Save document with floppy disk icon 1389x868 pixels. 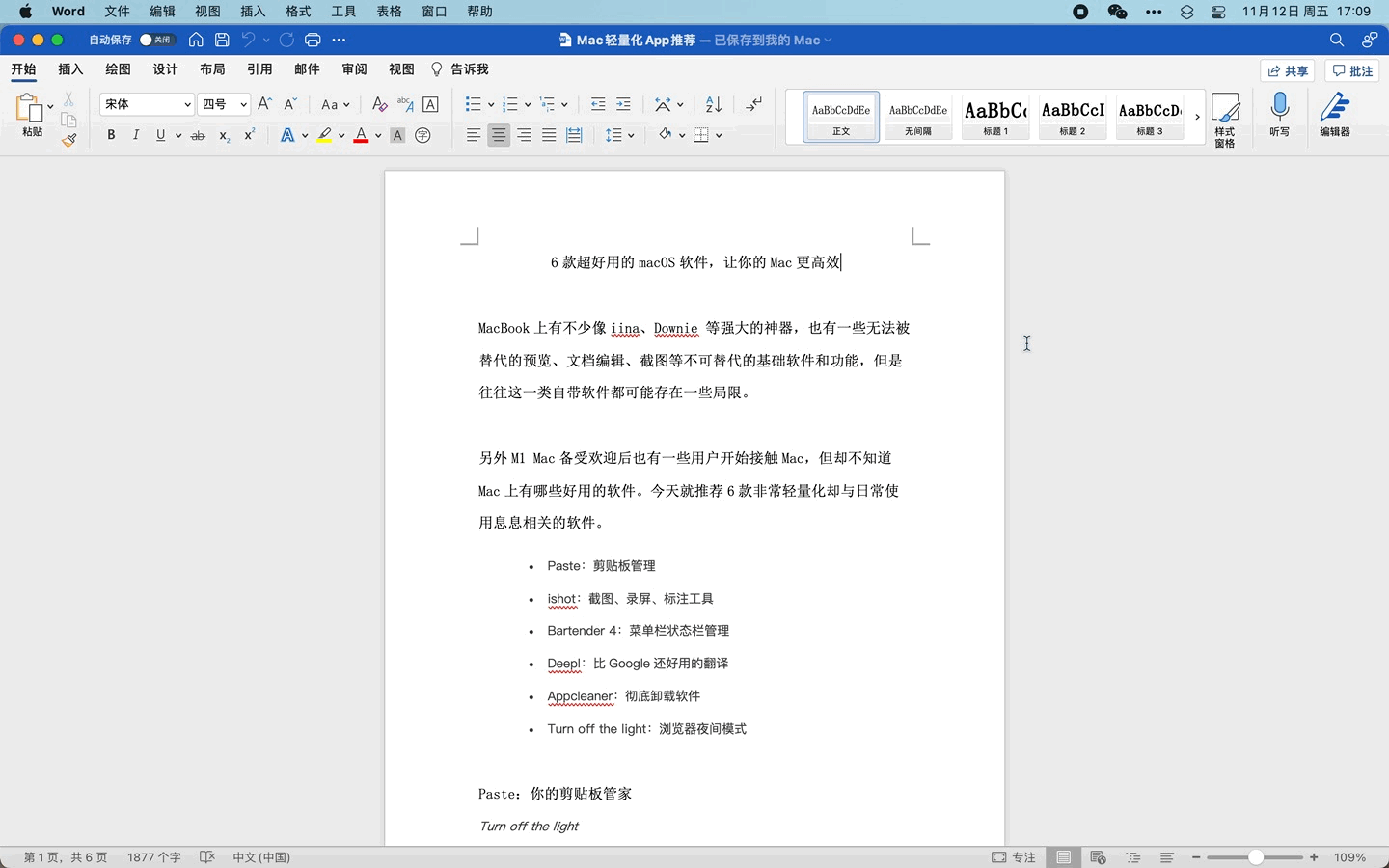pyautogui.click(x=222, y=40)
